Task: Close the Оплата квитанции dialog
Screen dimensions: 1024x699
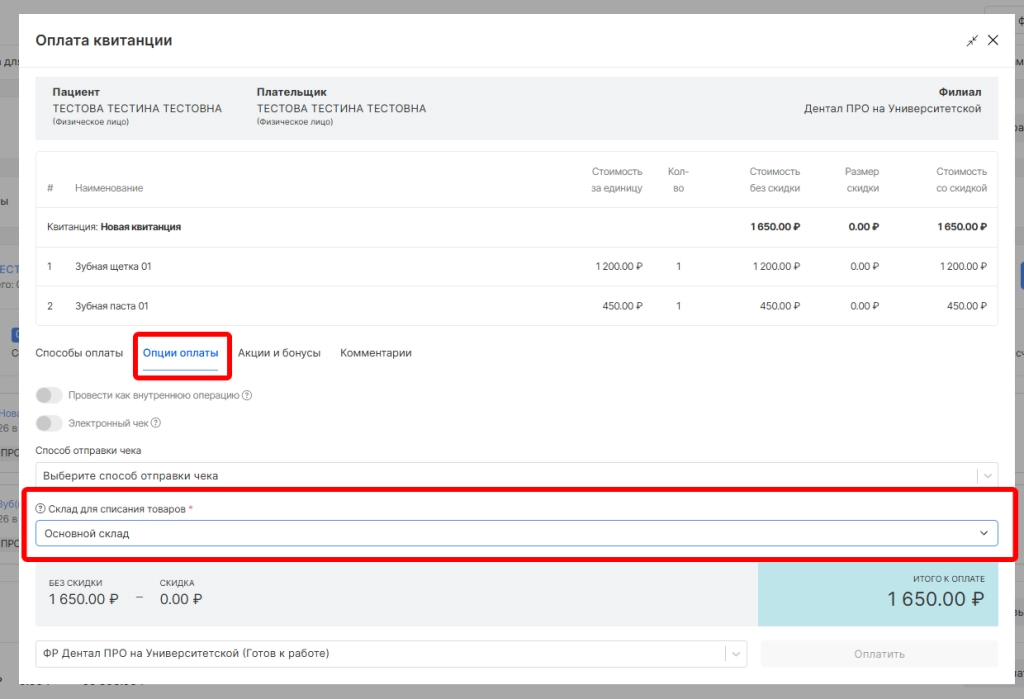Action: tap(993, 41)
